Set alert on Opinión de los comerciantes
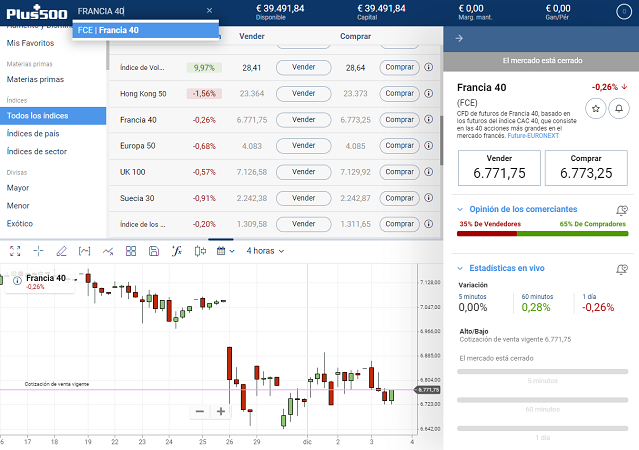The height and width of the screenshot is (450, 639). [621, 210]
